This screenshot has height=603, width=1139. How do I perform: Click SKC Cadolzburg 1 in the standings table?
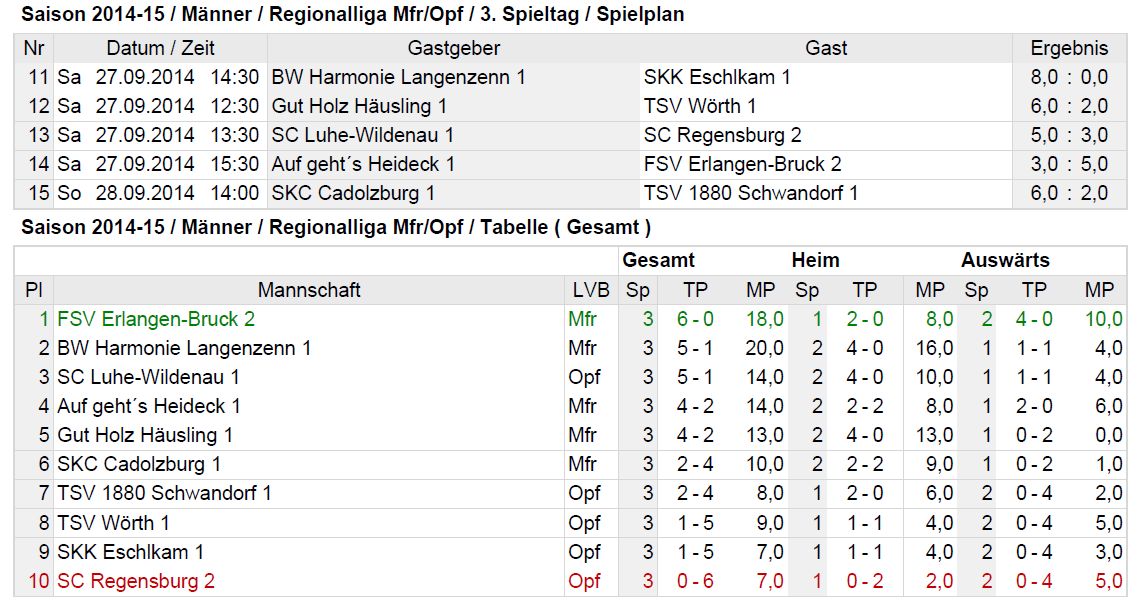[139, 464]
